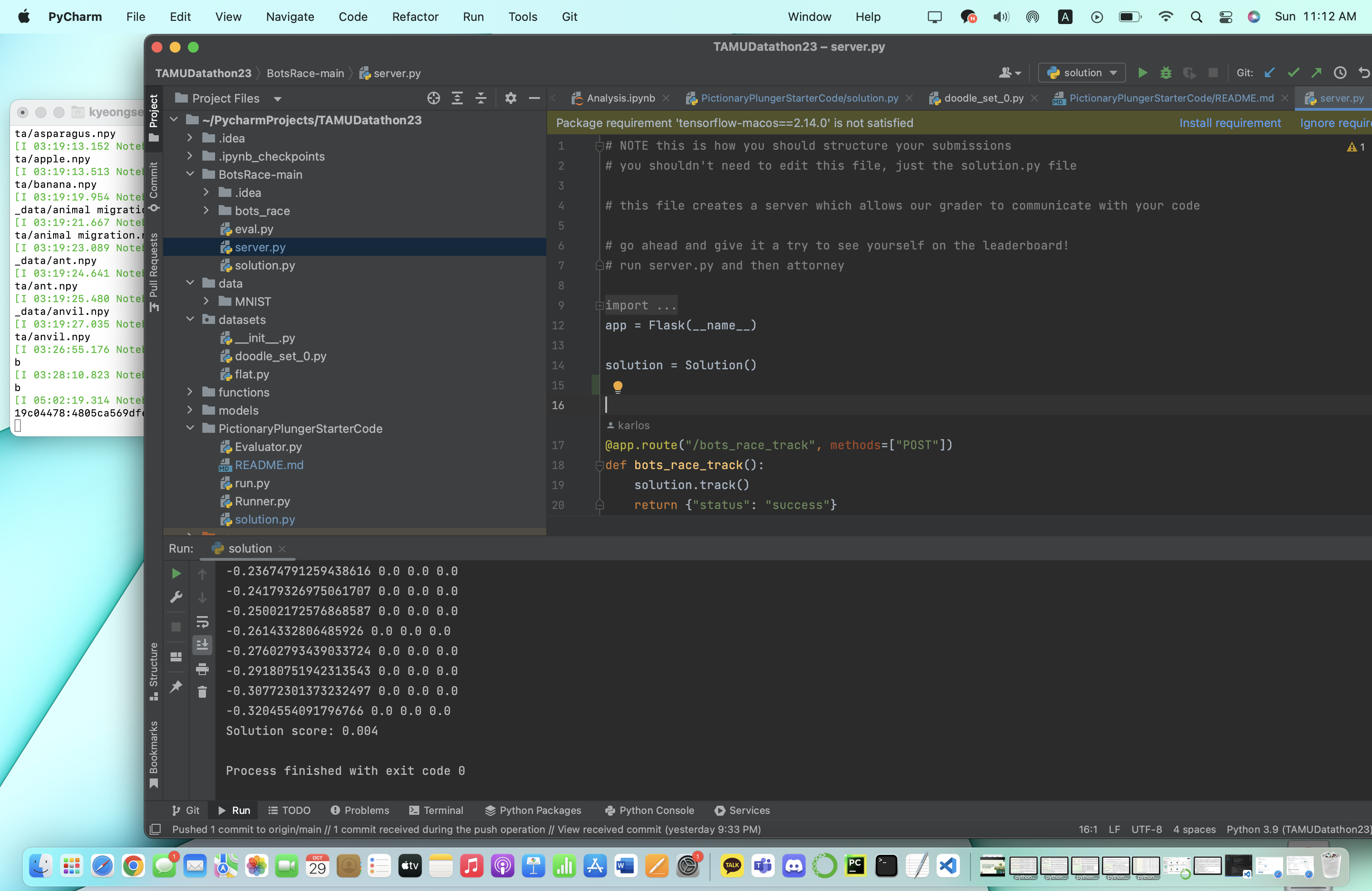1372x891 pixels.
Task: Click the intention lightbulb on line 15
Action: pos(617,386)
